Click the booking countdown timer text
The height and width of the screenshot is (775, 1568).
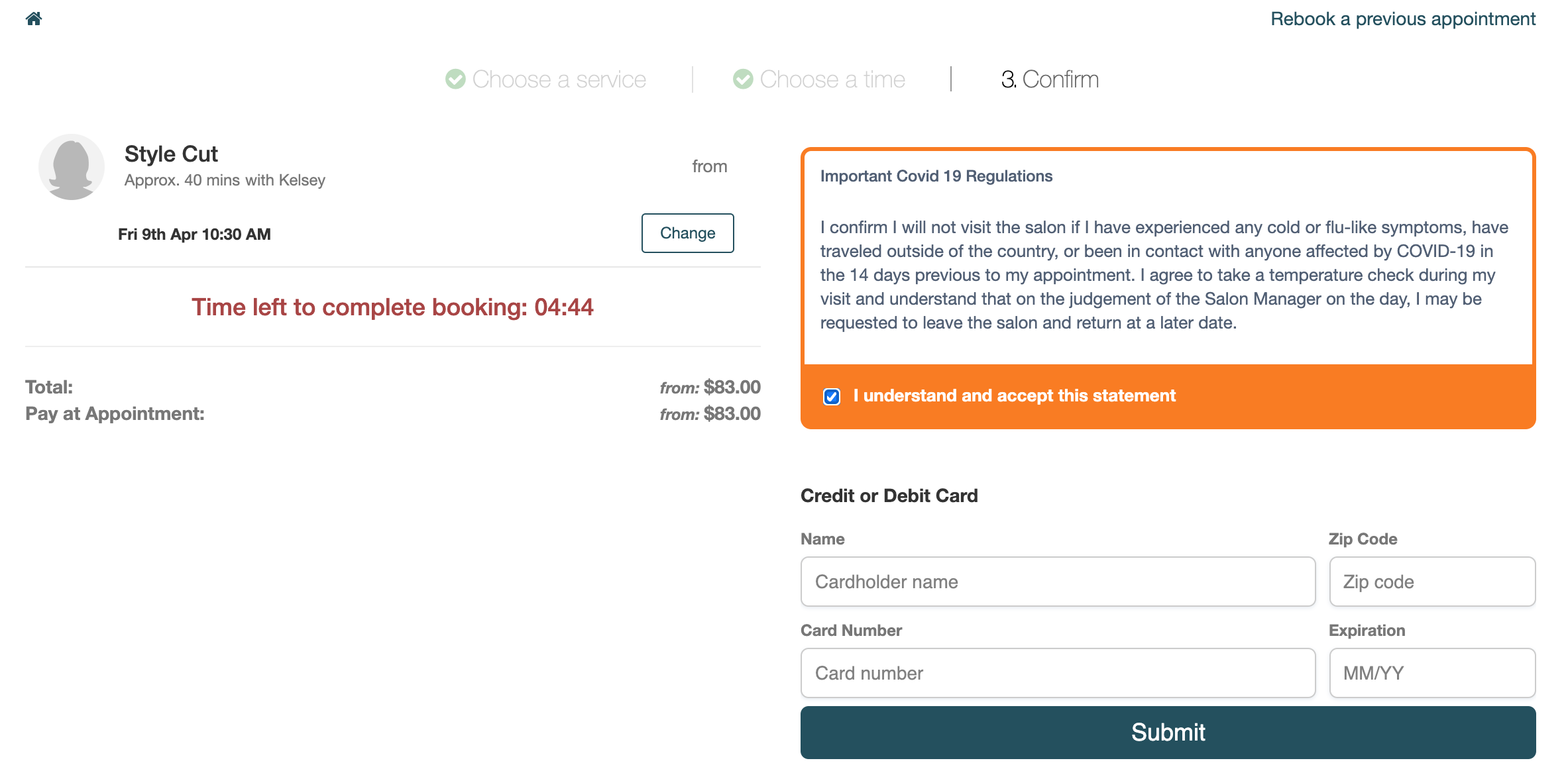(x=392, y=307)
